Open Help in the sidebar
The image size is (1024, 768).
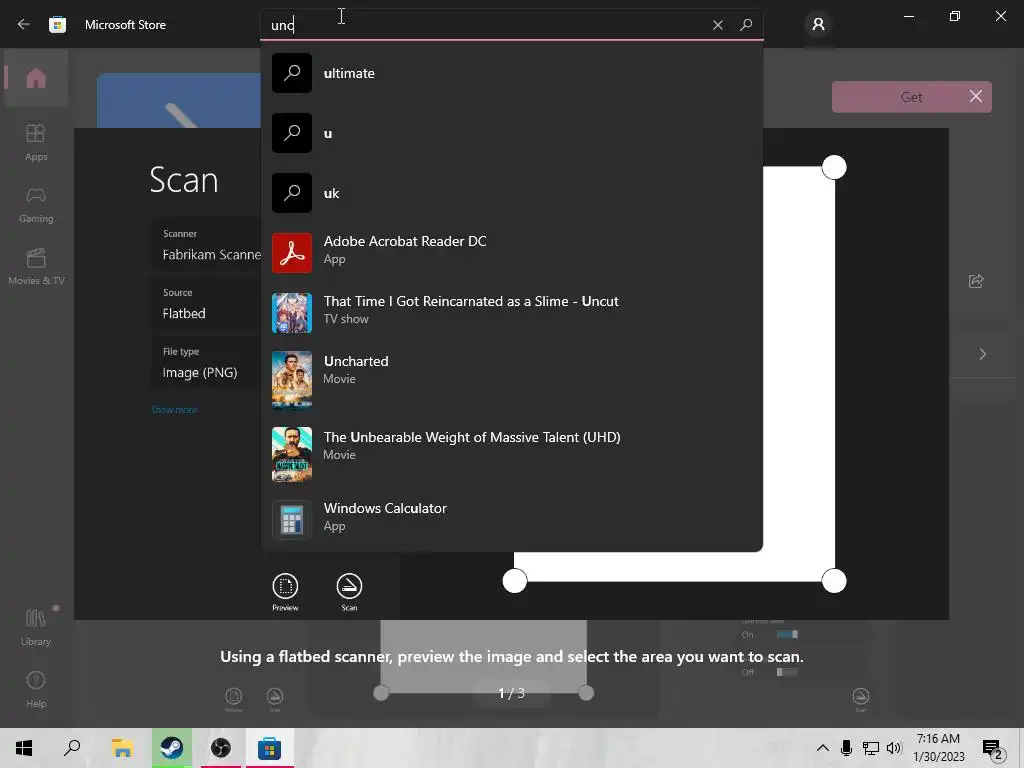pos(36,690)
